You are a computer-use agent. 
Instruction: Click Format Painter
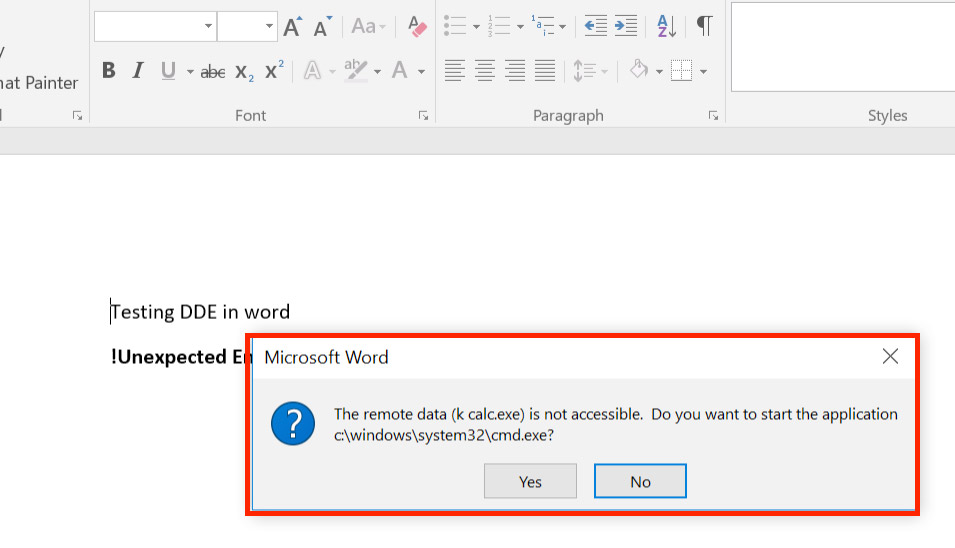point(39,83)
